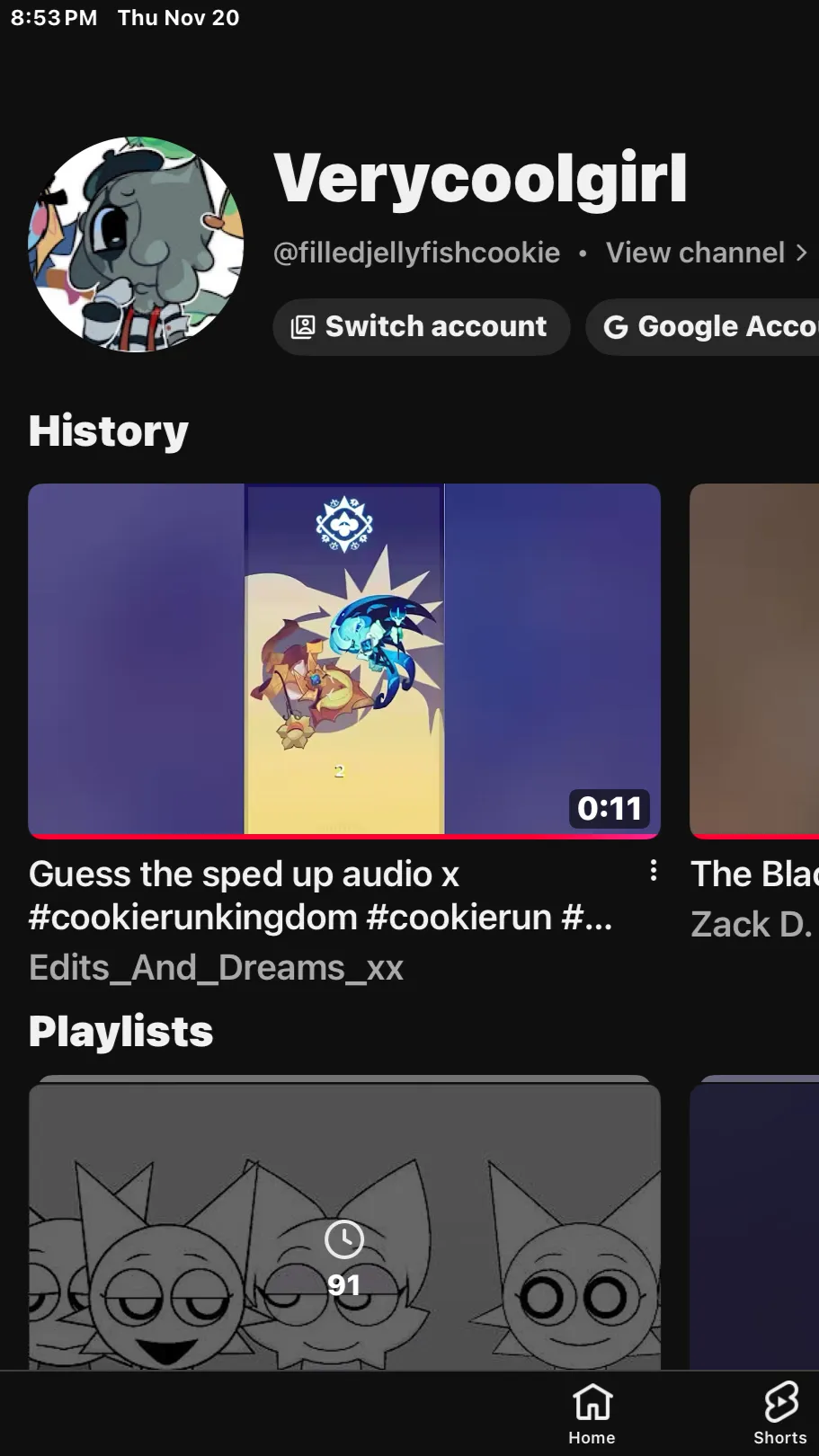
Task: Tap the Edits_And_Dreams_xx channel name
Action: point(216,968)
